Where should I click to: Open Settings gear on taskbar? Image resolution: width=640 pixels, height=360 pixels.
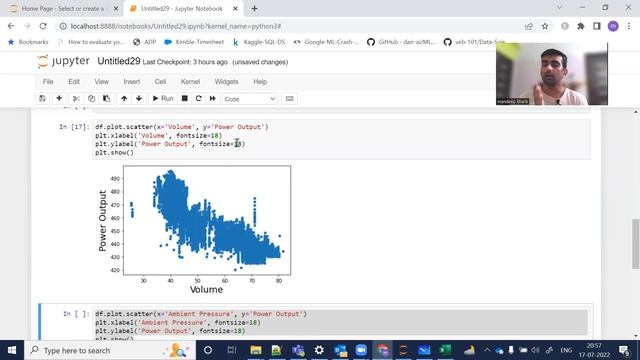[x=319, y=350]
